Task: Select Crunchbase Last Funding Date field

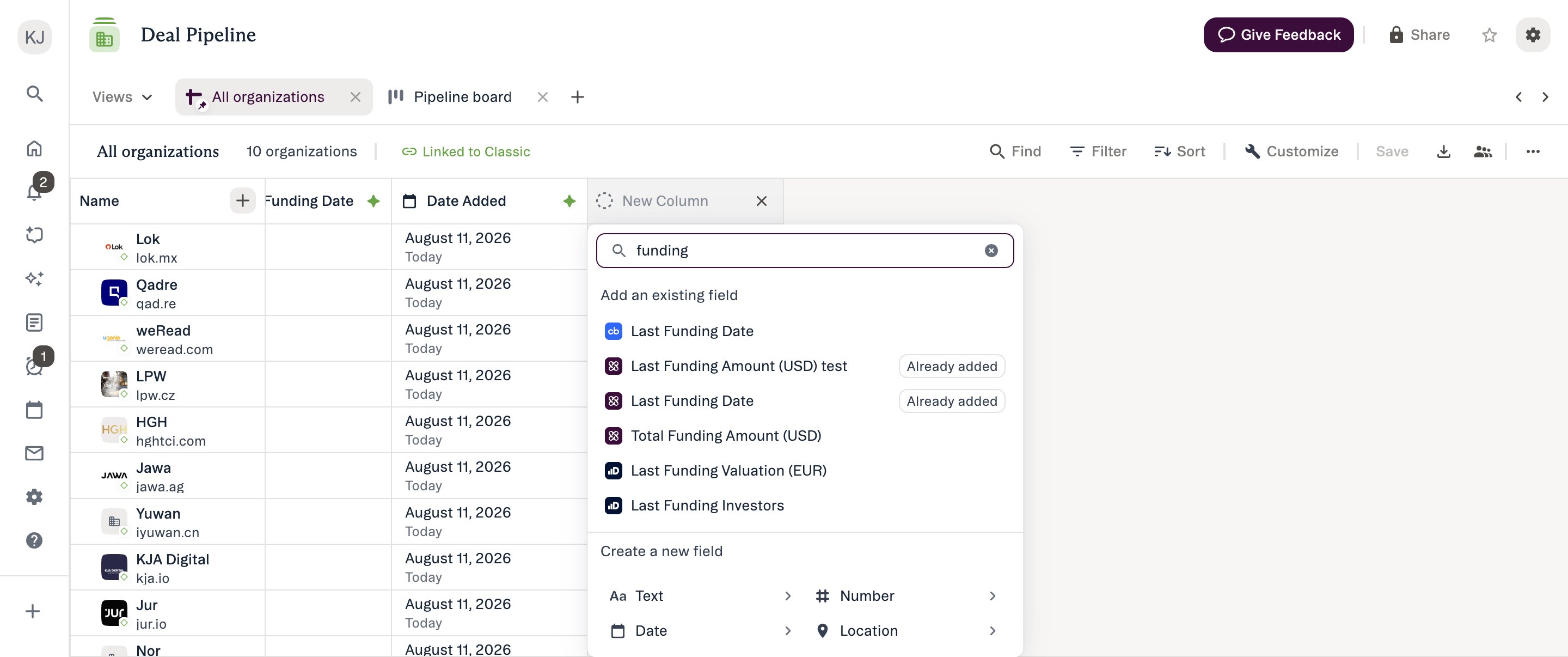Action: point(804,331)
